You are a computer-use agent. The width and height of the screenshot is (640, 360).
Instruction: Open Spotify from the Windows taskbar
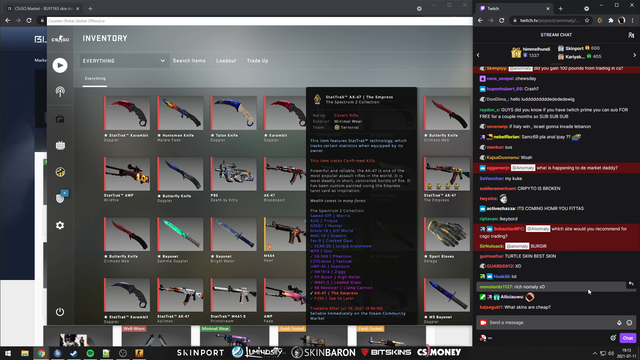pos(90,353)
